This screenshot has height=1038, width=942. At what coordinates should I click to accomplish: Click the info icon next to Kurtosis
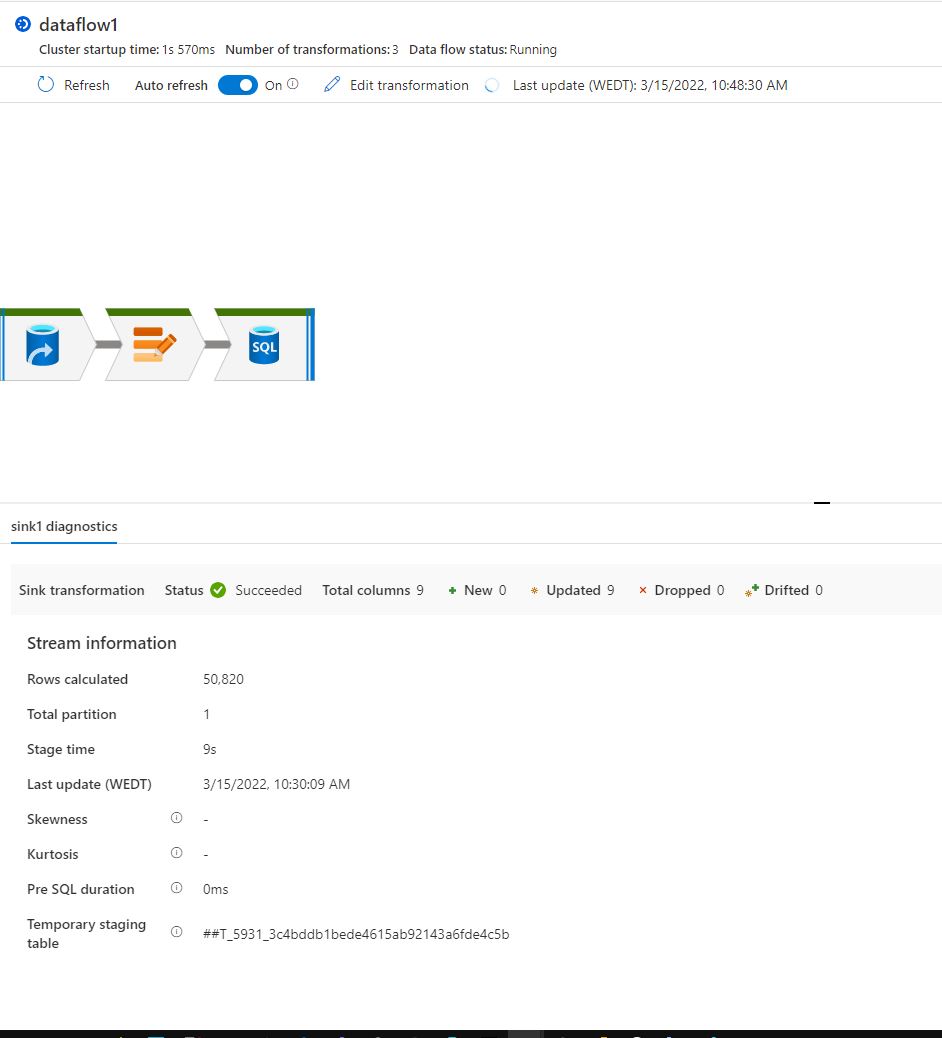[176, 853]
